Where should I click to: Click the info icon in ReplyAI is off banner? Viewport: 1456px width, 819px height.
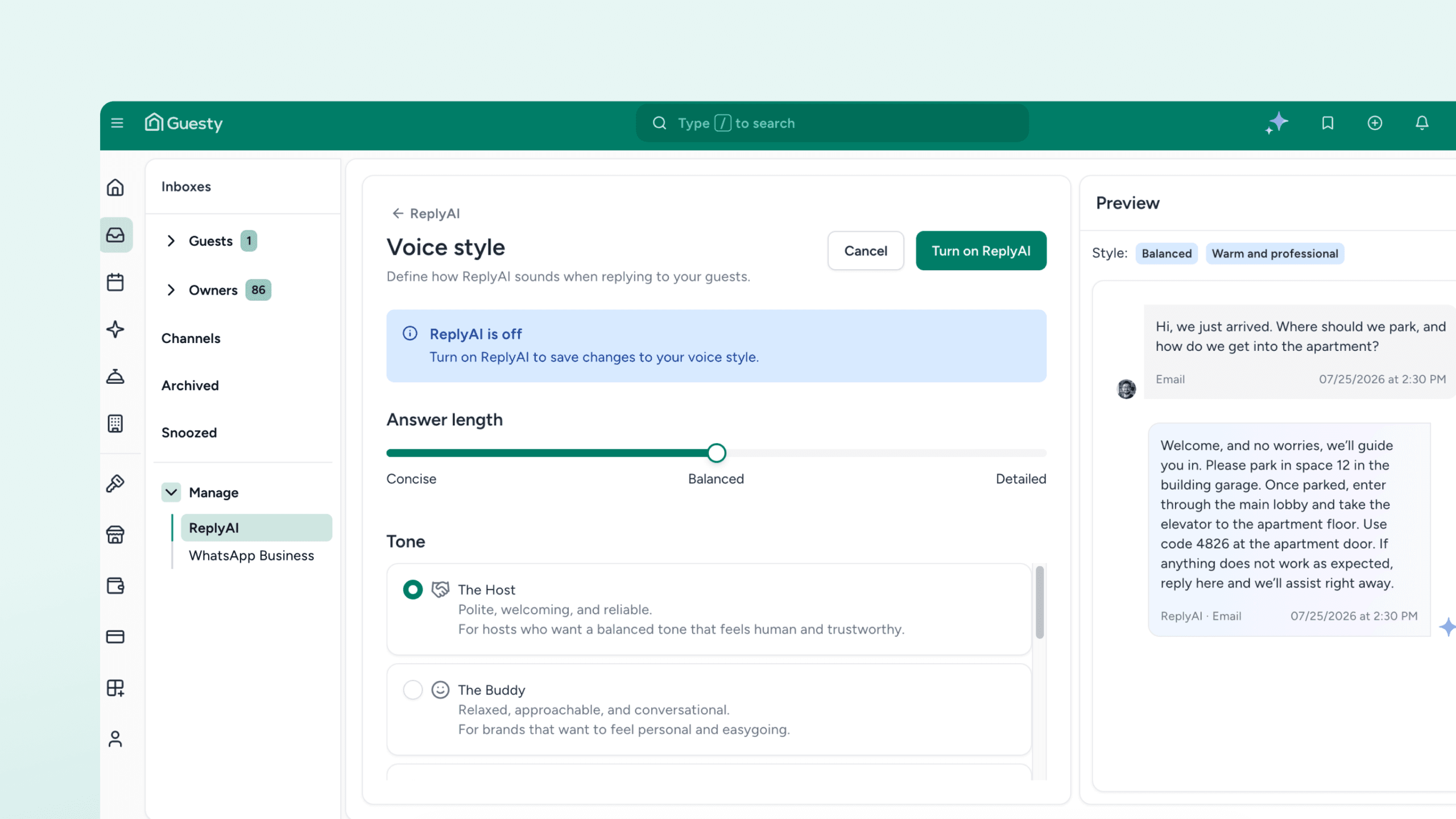410,333
